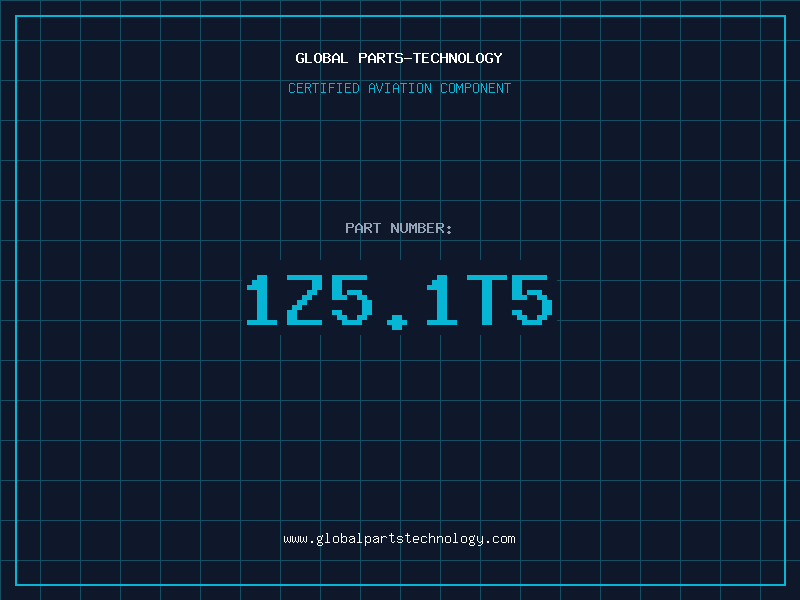Click the word NUMBER: in the label
The width and height of the screenshot is (800, 600).
tap(421, 228)
